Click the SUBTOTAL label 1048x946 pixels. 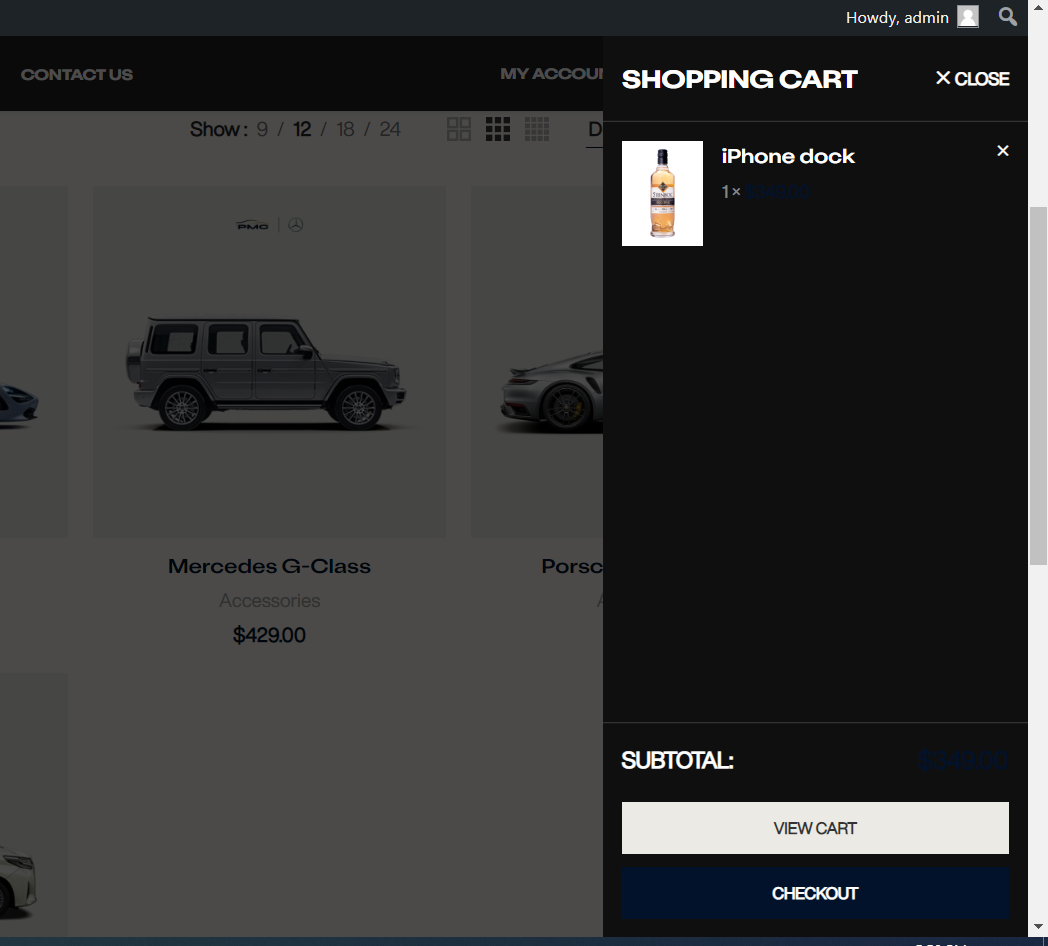point(677,760)
